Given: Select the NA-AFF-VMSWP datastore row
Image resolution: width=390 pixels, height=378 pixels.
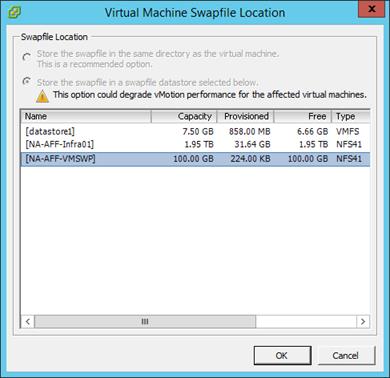Looking at the screenshot, I should tap(195, 159).
